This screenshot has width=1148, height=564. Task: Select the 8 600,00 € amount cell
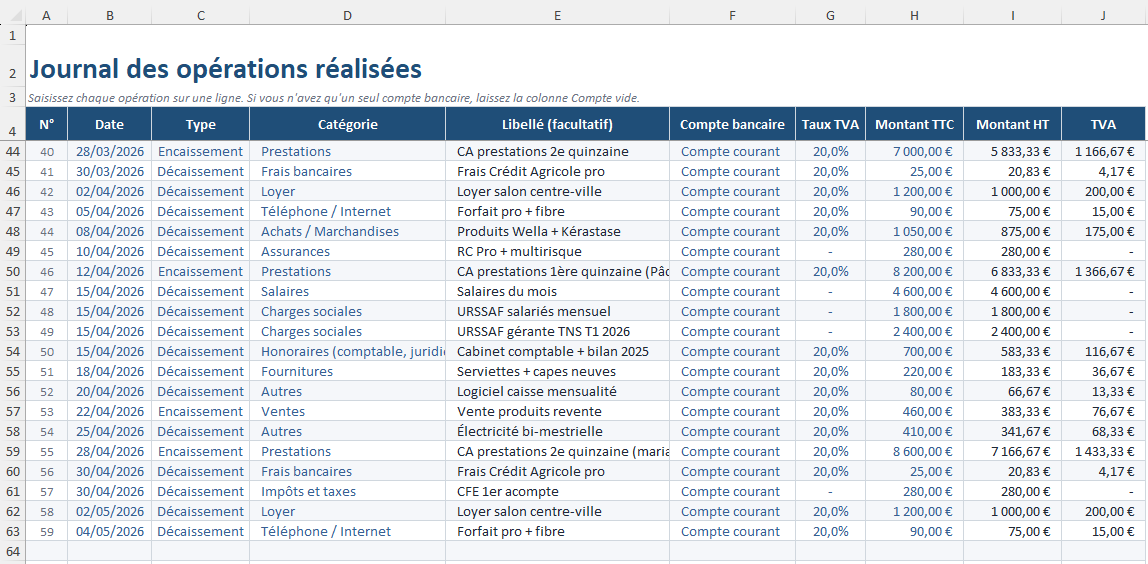914,451
